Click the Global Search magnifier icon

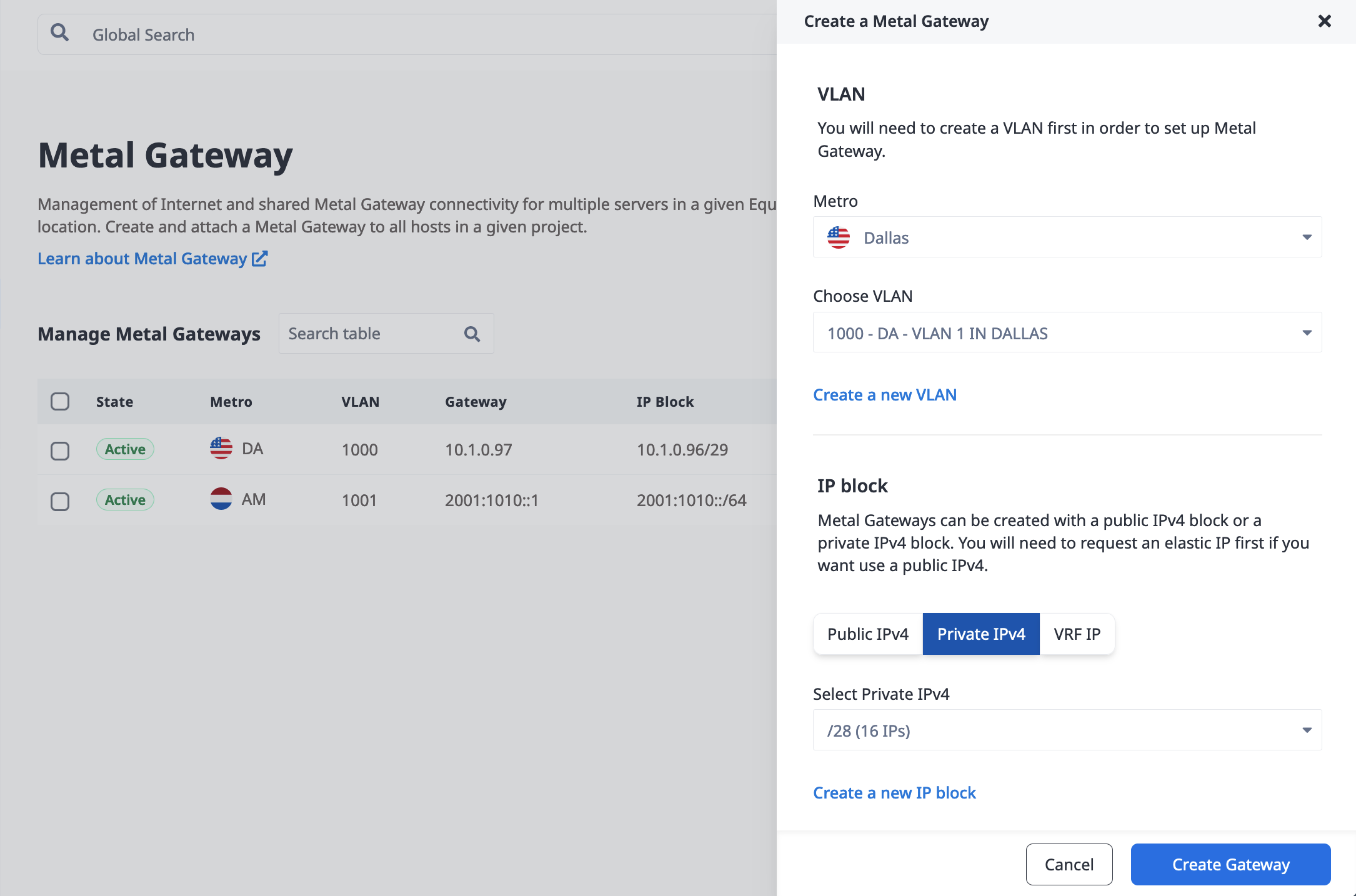60,32
